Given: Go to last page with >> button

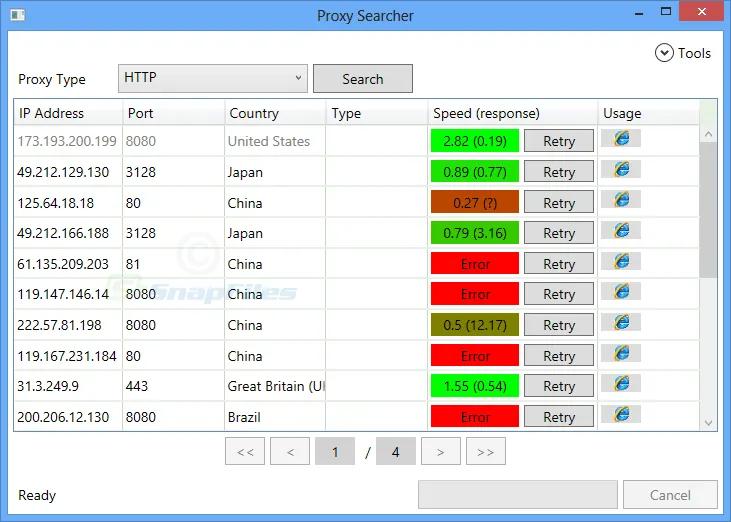Looking at the screenshot, I should tap(486, 451).
